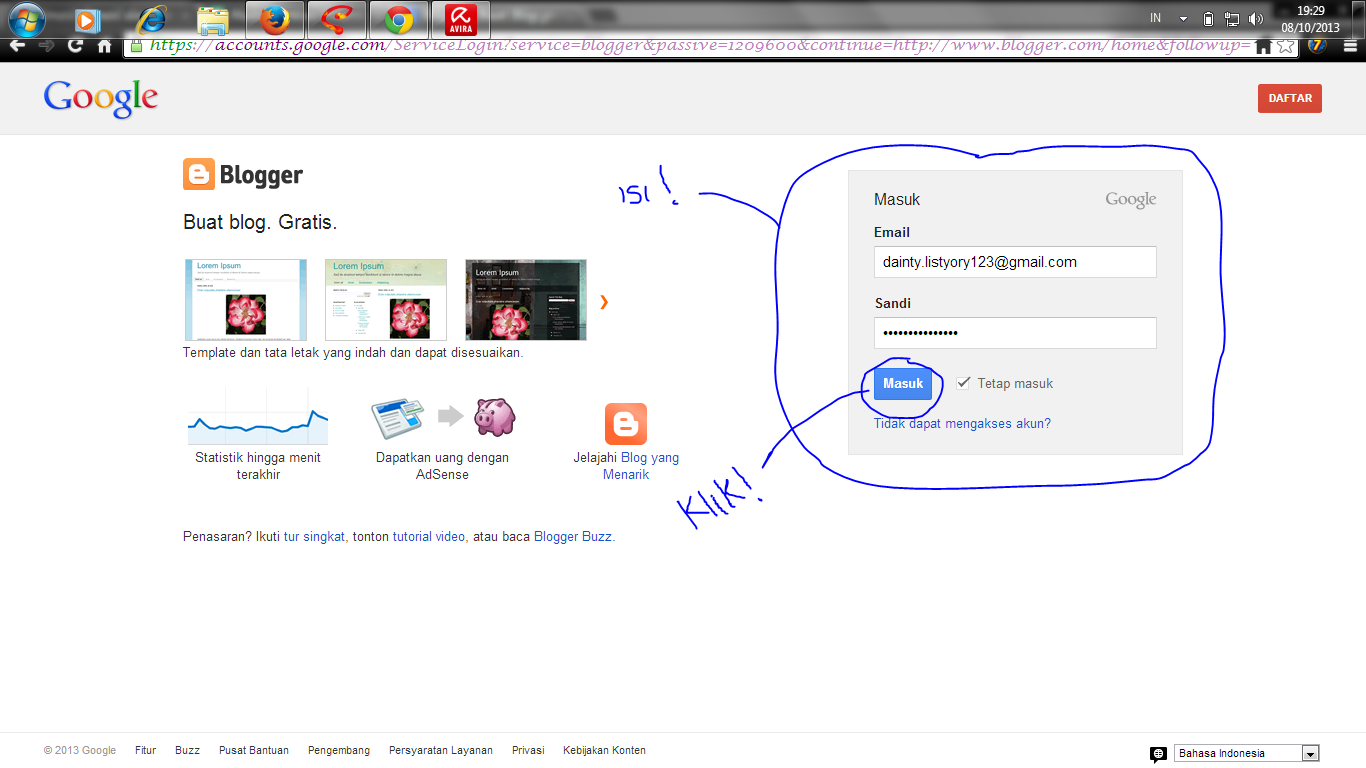Open the volume speaker tray icon
Screen dimensions: 1366x768
[x=1256, y=18]
